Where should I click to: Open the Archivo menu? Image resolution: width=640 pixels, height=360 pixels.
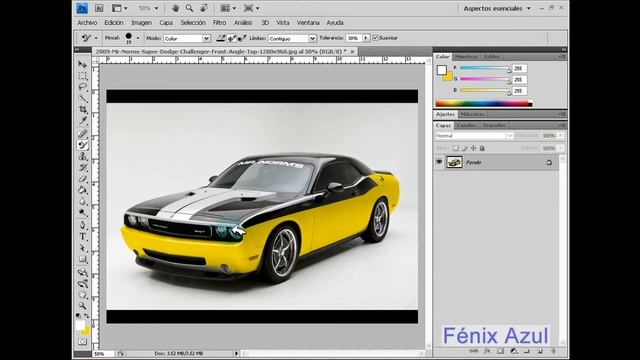pos(87,23)
